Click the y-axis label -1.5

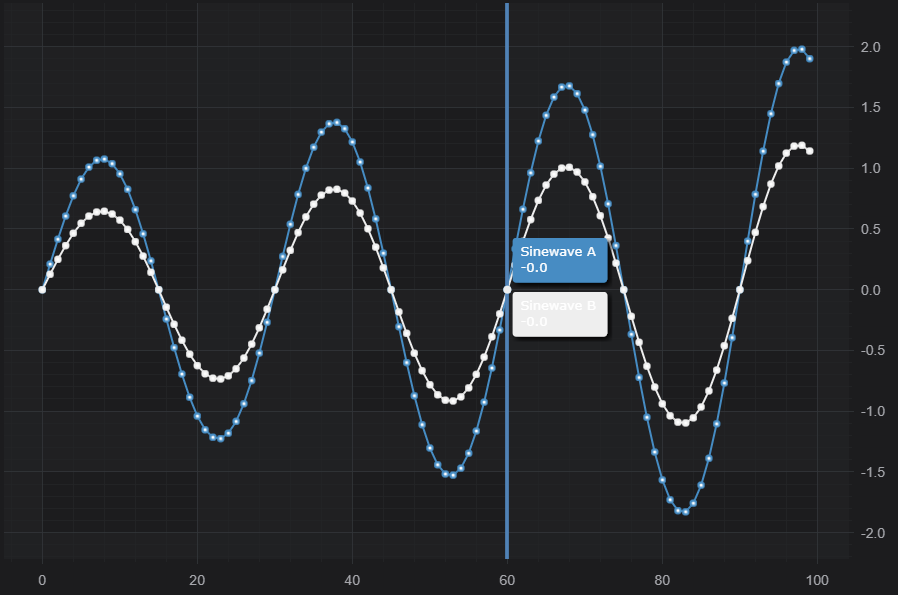[x=868, y=472]
